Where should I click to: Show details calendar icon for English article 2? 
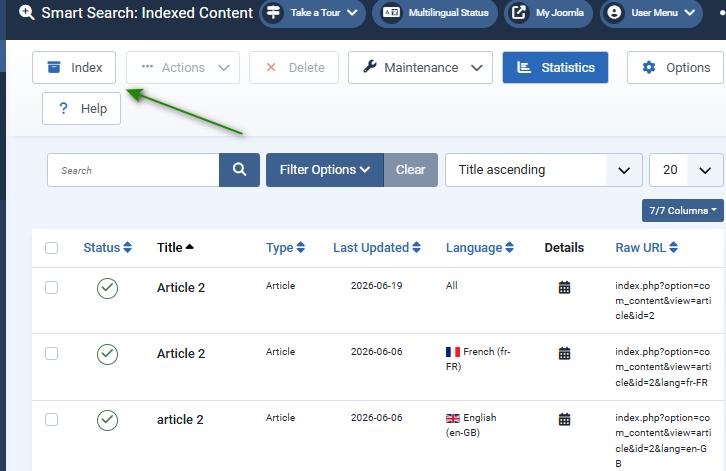pos(564,420)
